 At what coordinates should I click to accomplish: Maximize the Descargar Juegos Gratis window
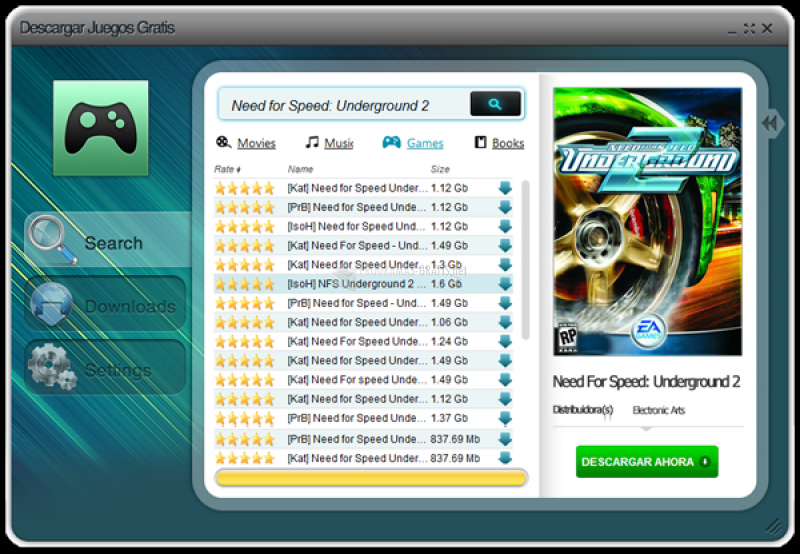(x=749, y=29)
